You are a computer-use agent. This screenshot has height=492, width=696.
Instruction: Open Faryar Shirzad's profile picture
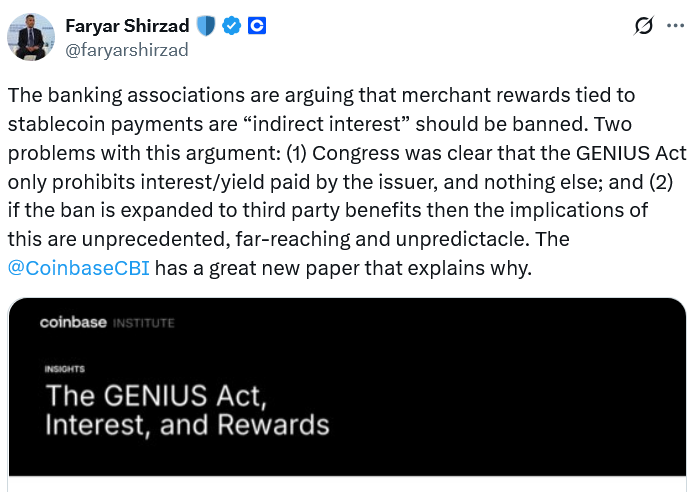point(31,37)
